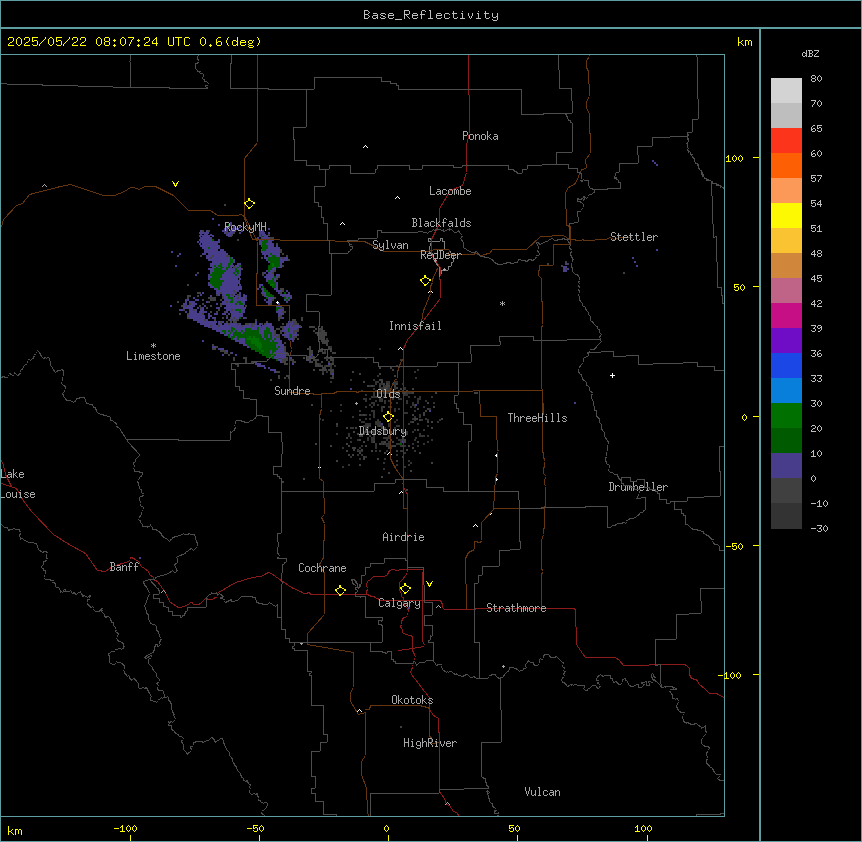Click the Ponoka city label
The image size is (862, 842).
[x=480, y=136]
